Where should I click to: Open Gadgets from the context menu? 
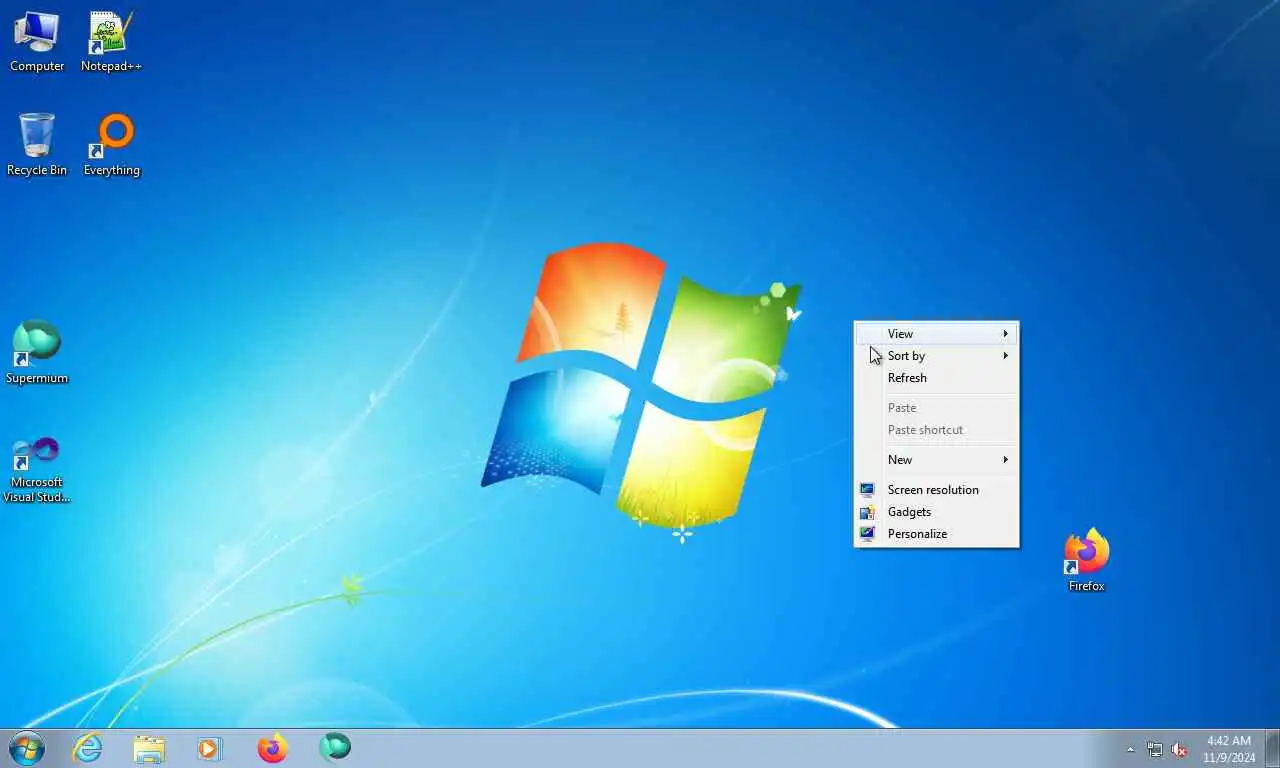click(936, 512)
